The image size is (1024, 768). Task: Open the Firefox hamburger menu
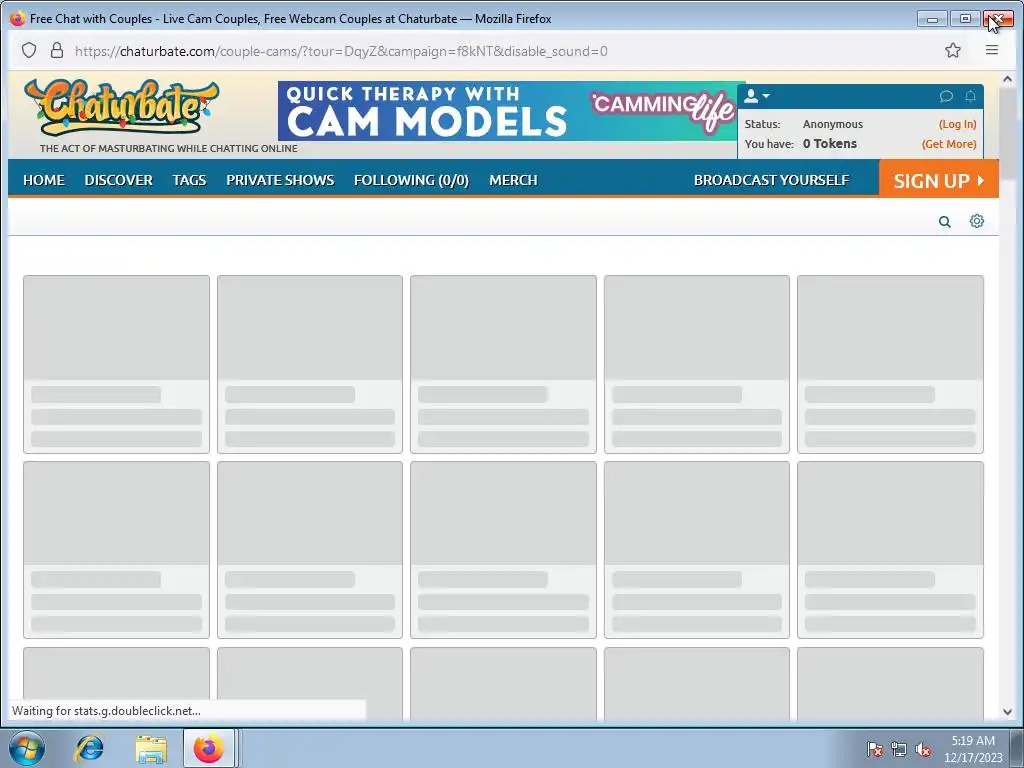[991, 50]
